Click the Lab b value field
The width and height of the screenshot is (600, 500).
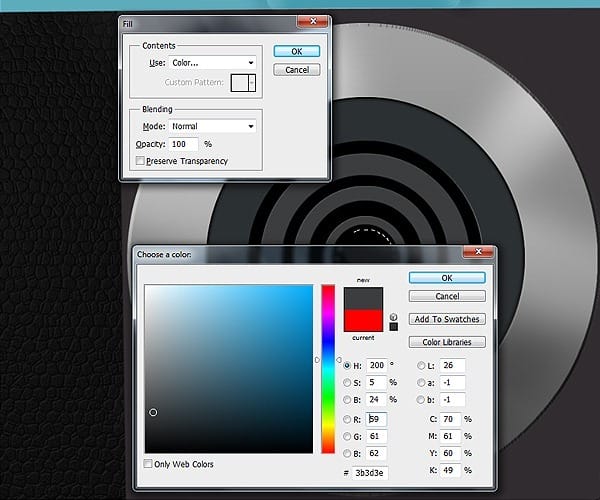coord(452,399)
